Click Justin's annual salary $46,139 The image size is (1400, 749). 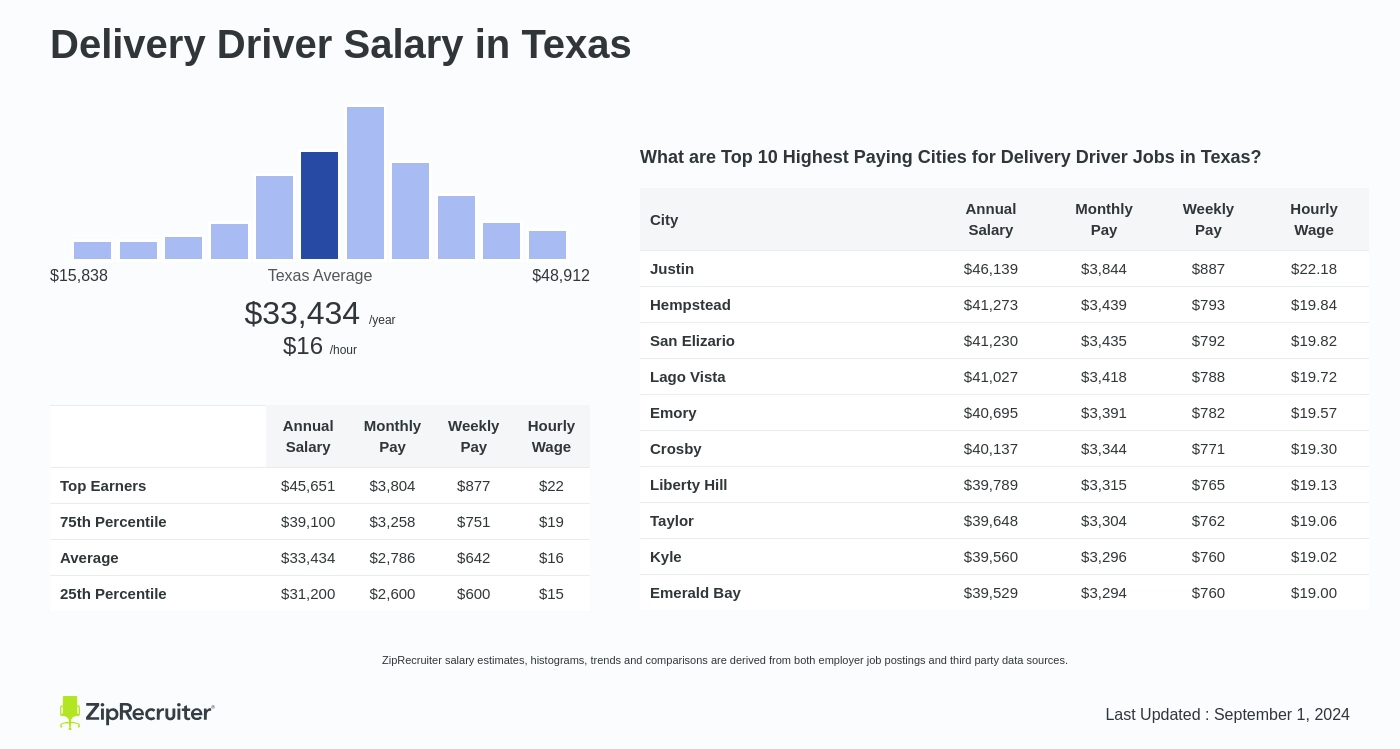991,268
